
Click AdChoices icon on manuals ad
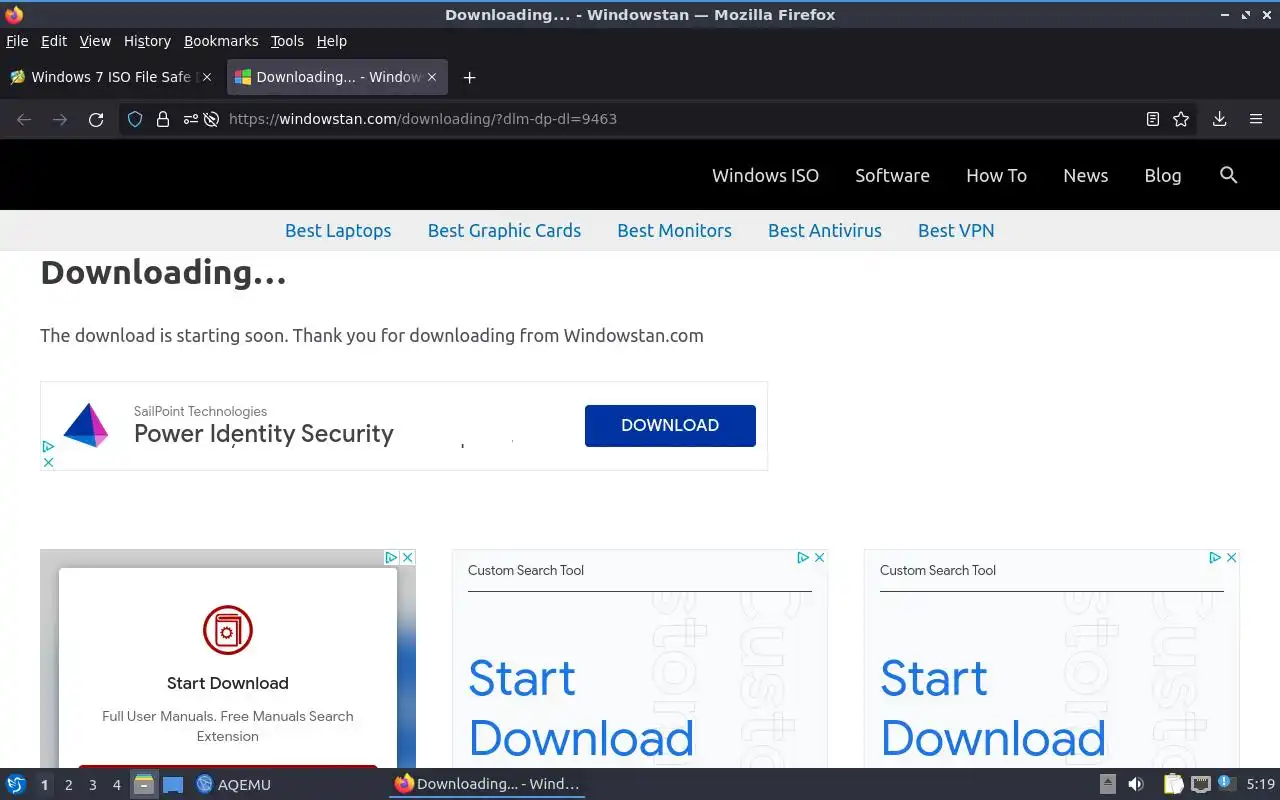coord(392,557)
